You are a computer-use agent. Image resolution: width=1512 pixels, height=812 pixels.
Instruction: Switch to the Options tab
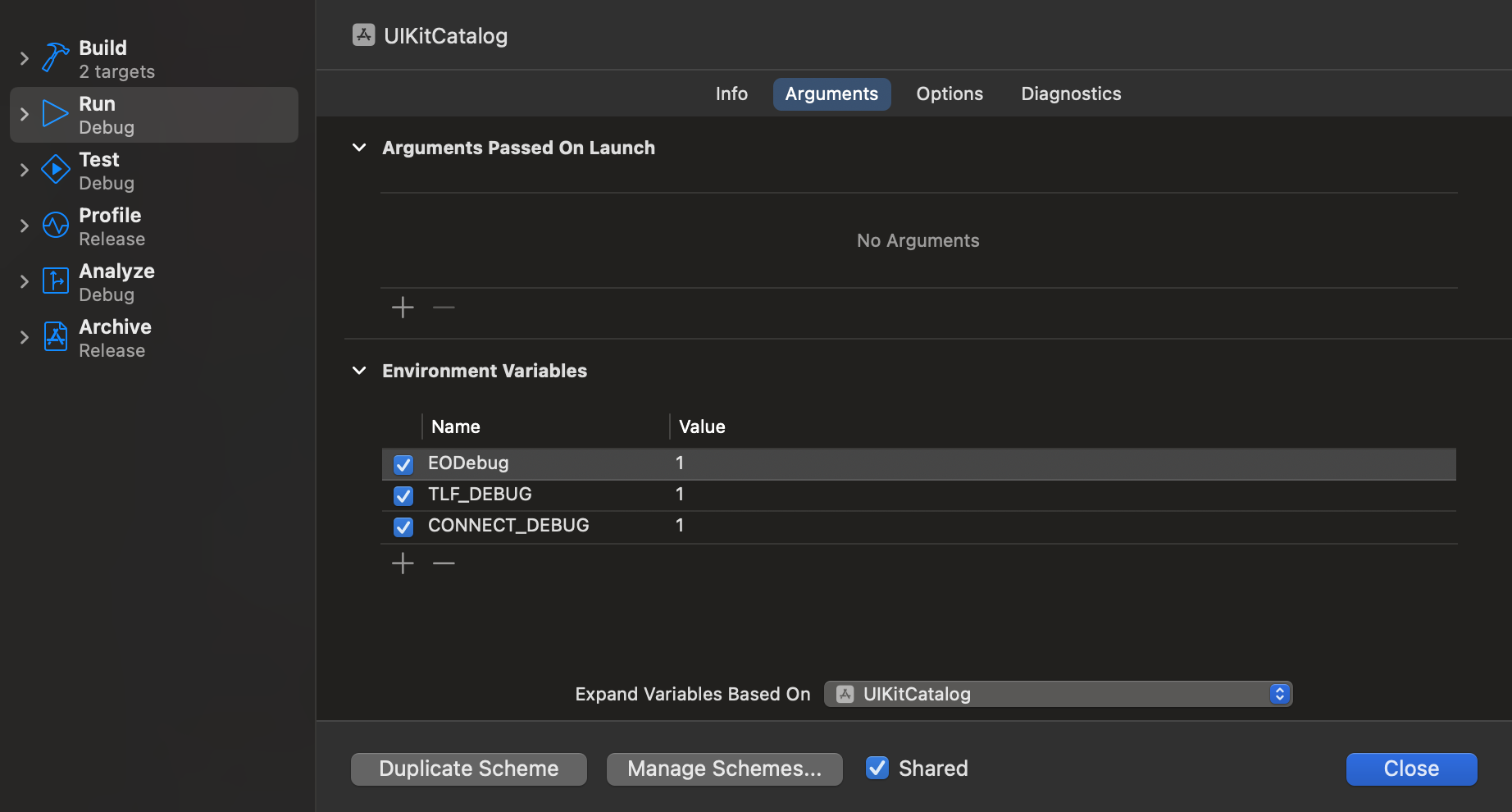point(949,94)
